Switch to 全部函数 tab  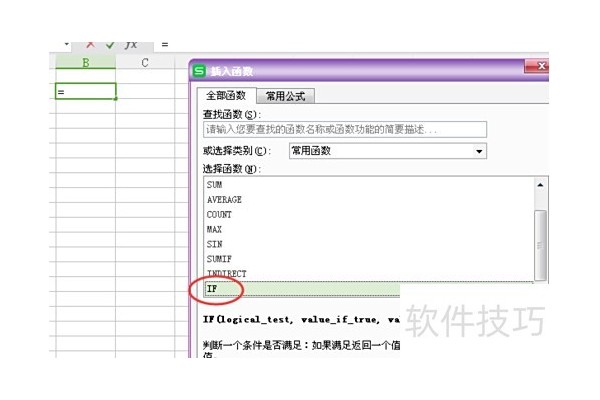tap(226, 96)
